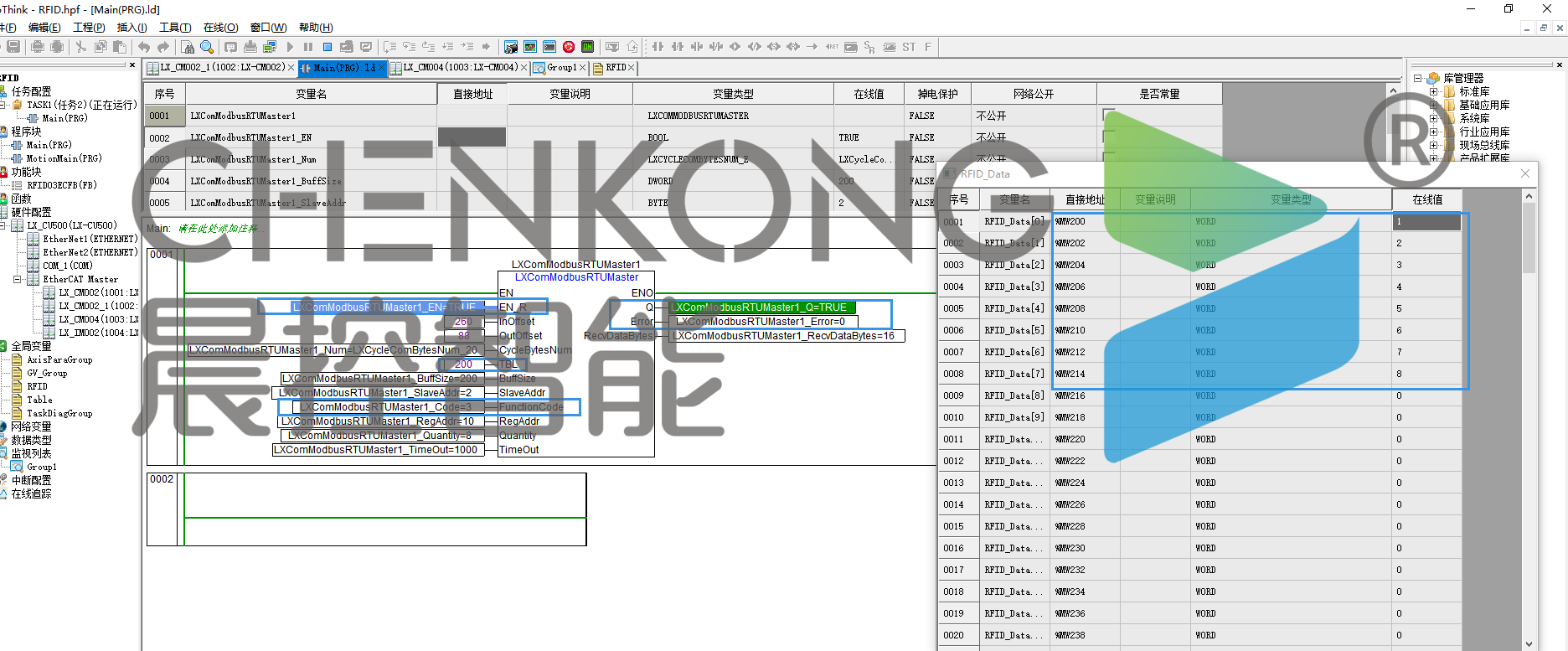Toggle constant checkbox for LXComModbusRTUMaster1_EN row

1109,137
